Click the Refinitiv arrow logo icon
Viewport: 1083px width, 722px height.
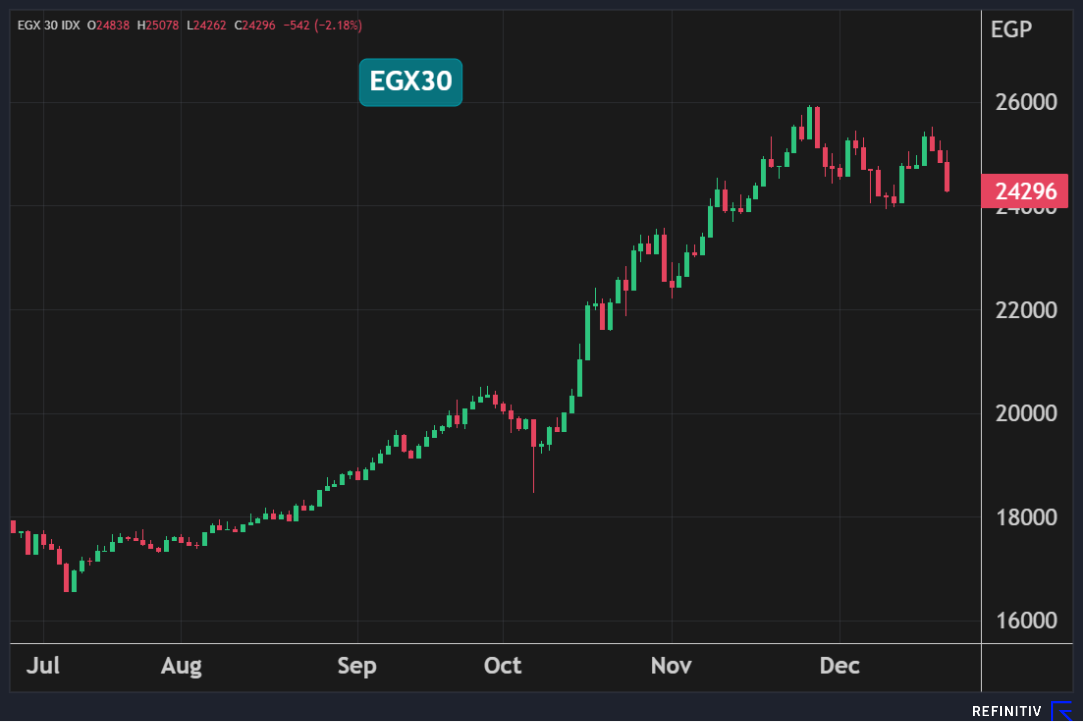click(1062, 711)
